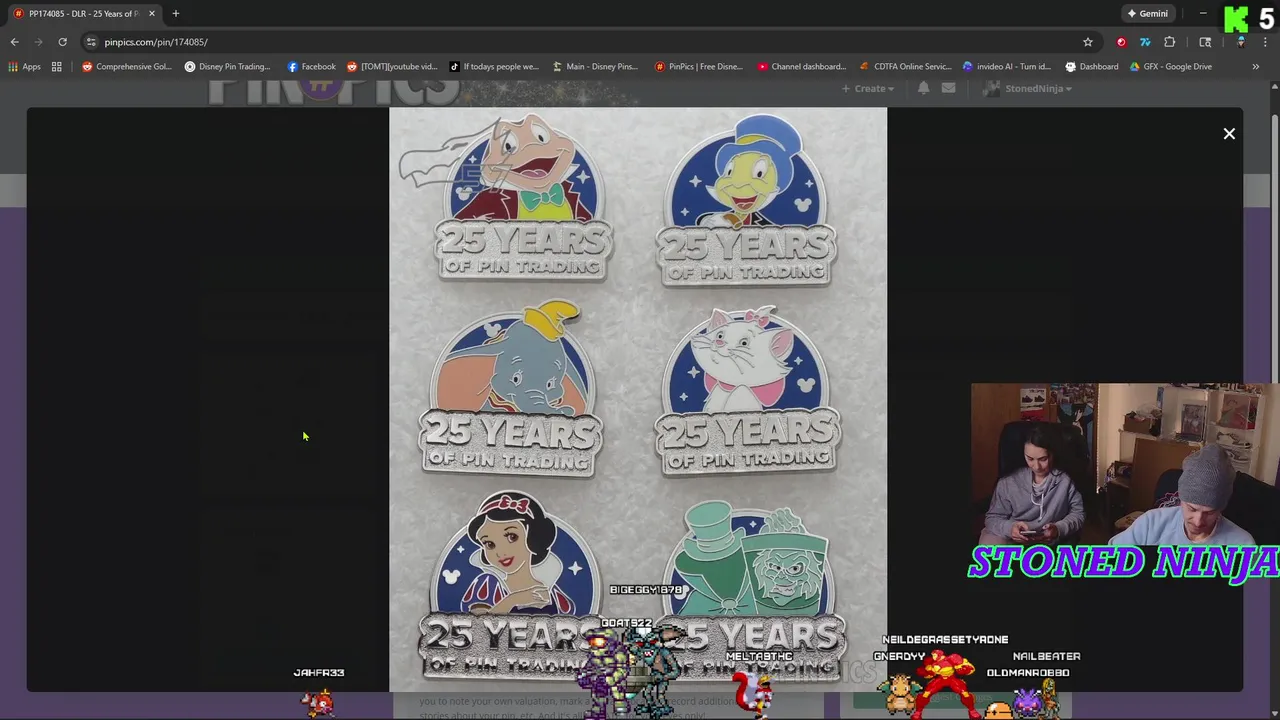Screen dimensions: 1280x720
Task: Go back to the previous page
Action: (14, 42)
